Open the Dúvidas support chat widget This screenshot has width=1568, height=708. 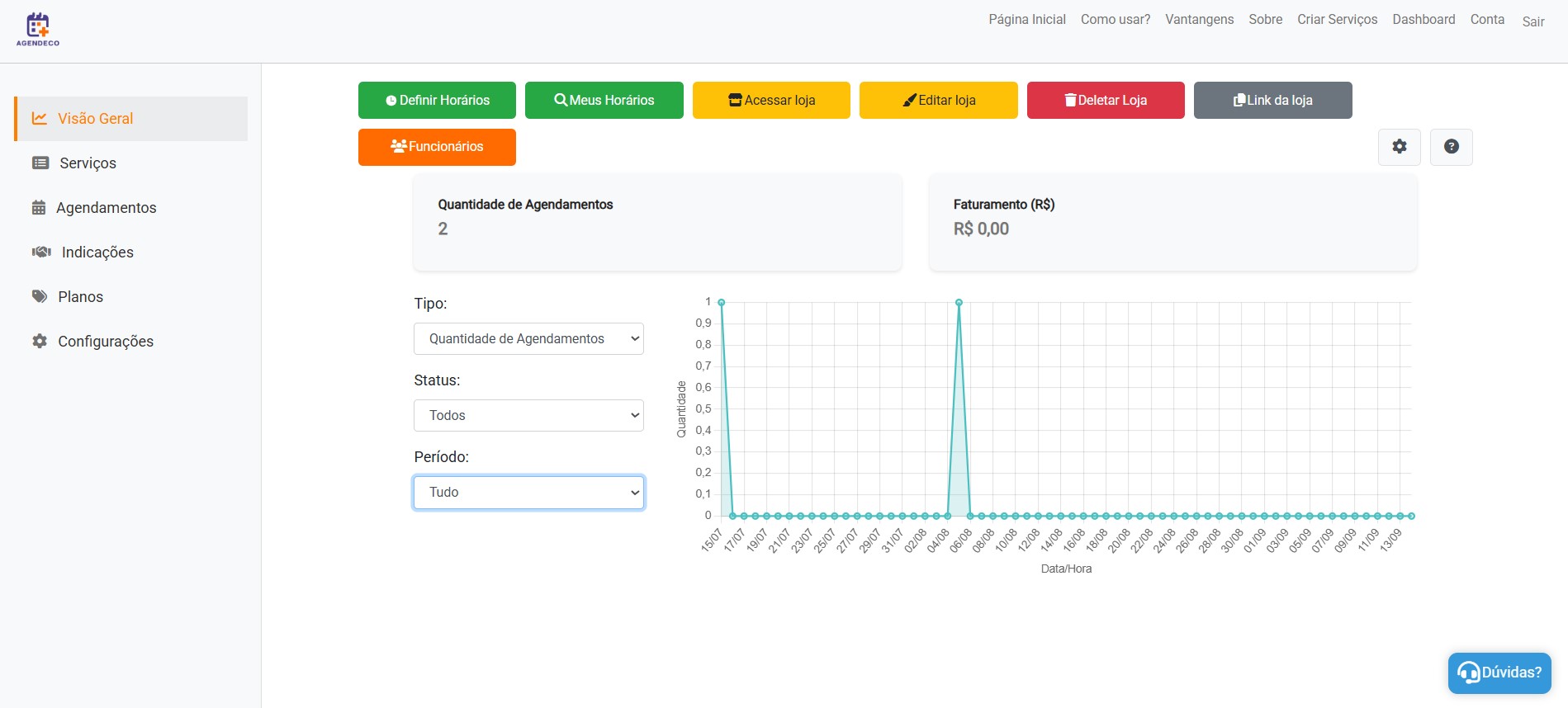1499,673
